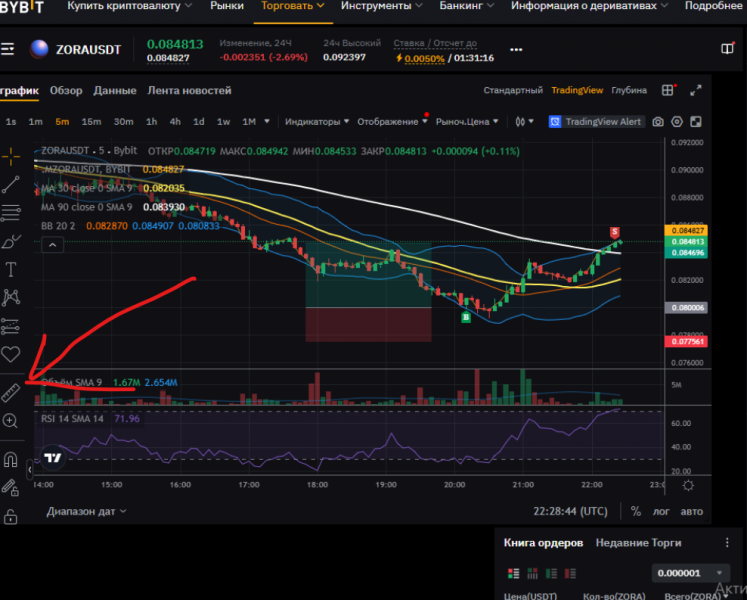Click the ZORA coin logo
The height and width of the screenshot is (600, 747).
pyautogui.click(x=39, y=49)
